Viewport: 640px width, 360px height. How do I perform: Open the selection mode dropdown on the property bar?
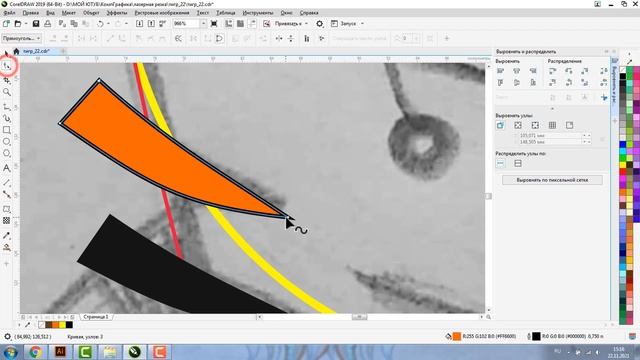22,38
